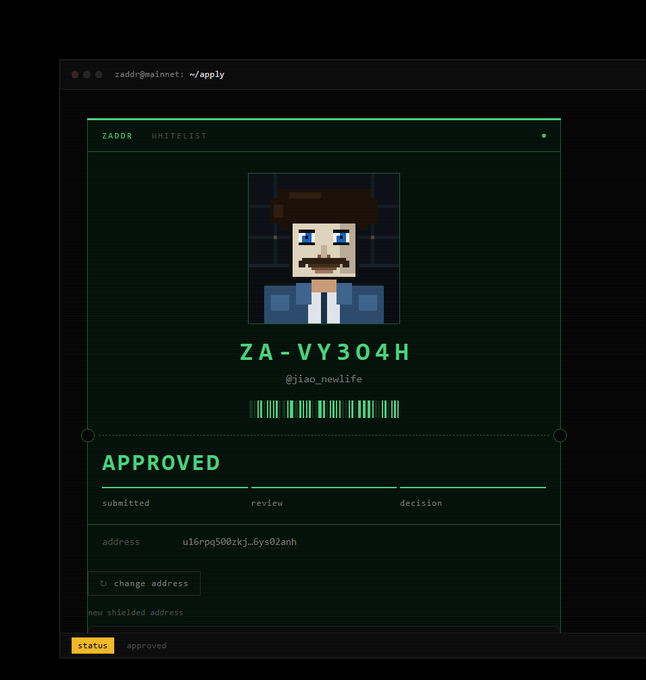The image size is (646, 680).
Task: Focus the new shielded address input field
Action: 324,629
